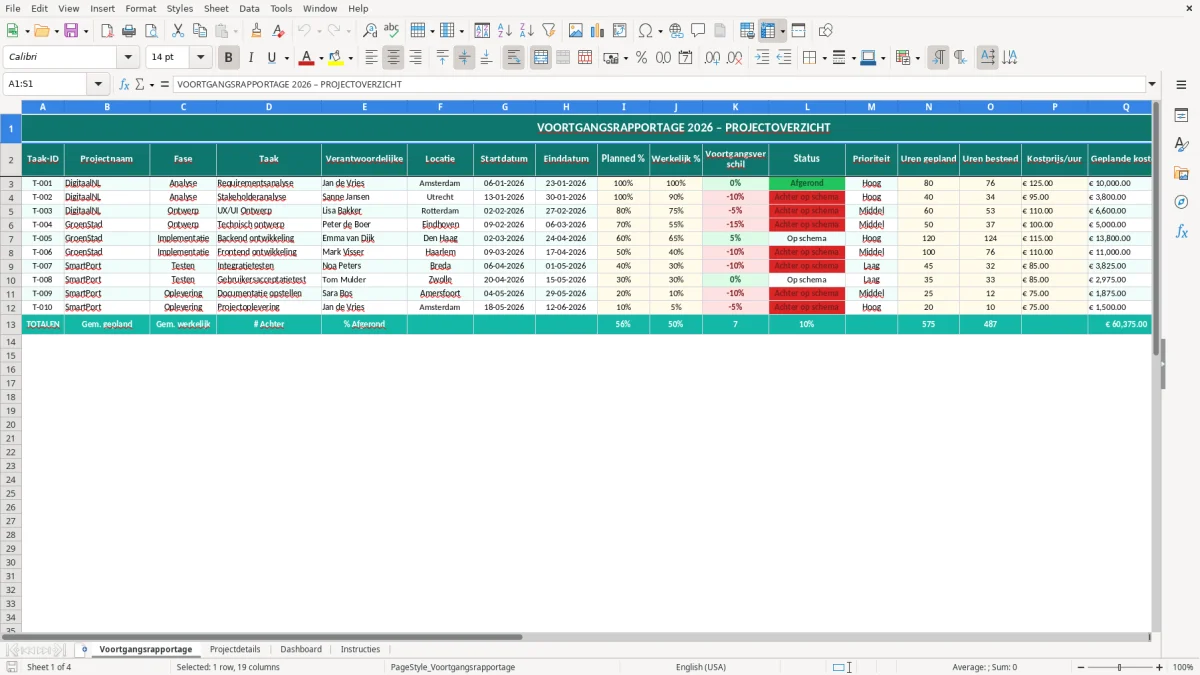Insert a hyperlink via toolbar icon
The height and width of the screenshot is (675, 1200).
676,31
